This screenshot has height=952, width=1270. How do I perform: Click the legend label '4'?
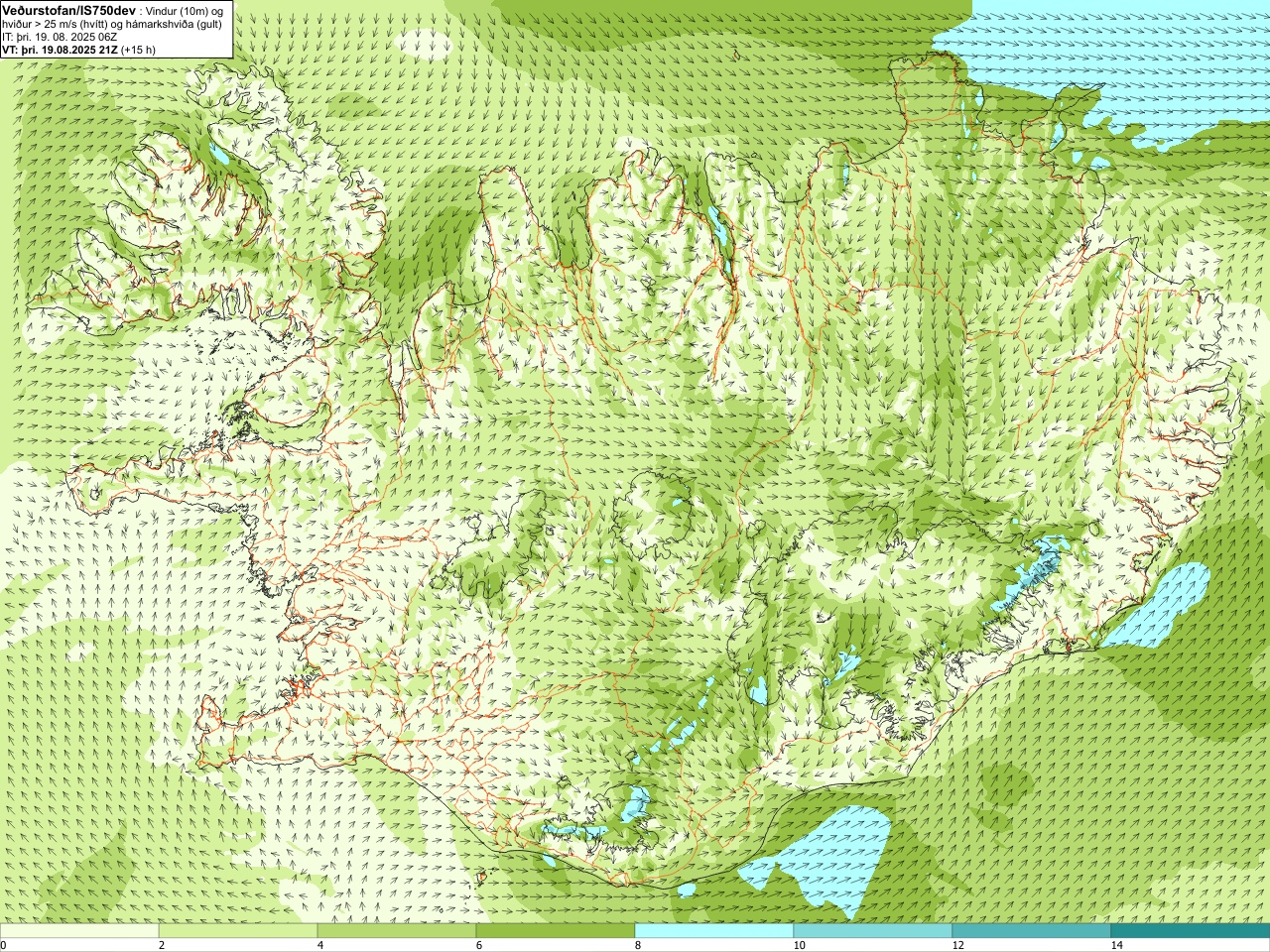(320, 945)
